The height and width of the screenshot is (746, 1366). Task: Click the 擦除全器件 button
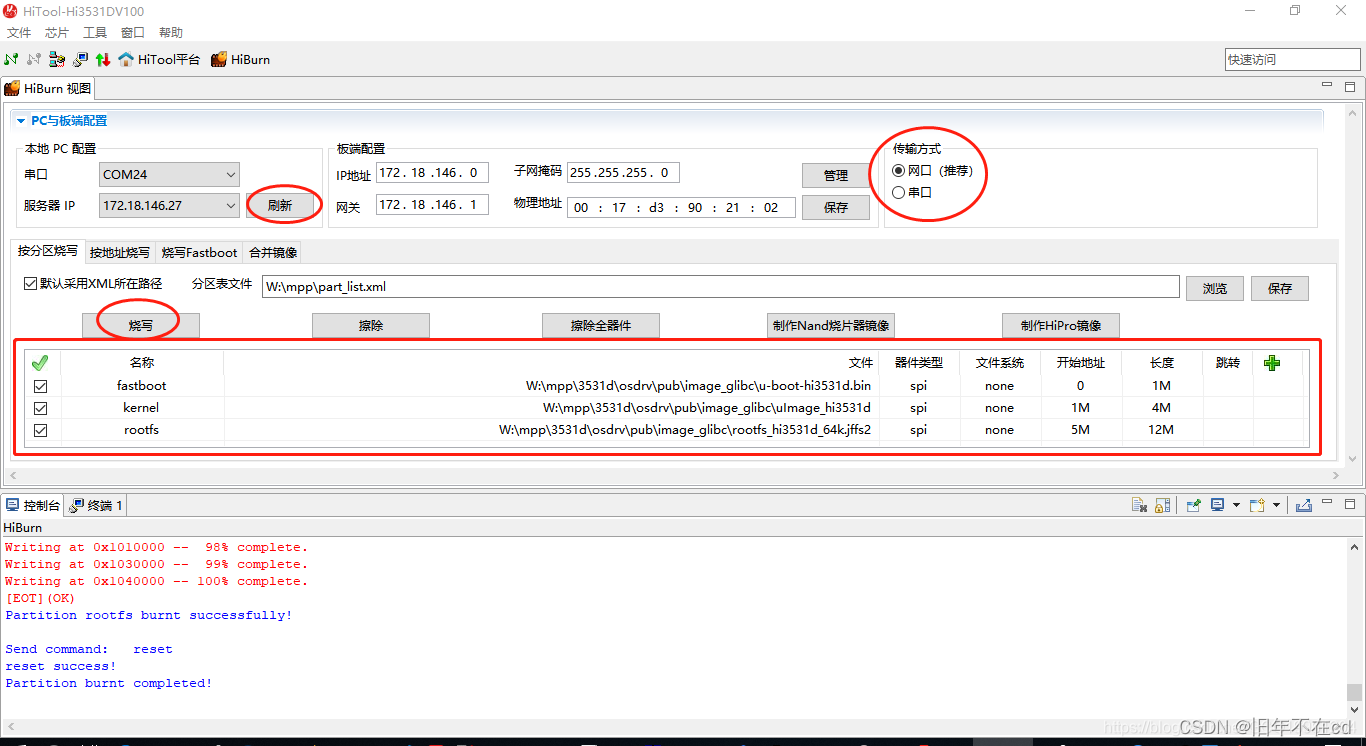[x=601, y=325]
